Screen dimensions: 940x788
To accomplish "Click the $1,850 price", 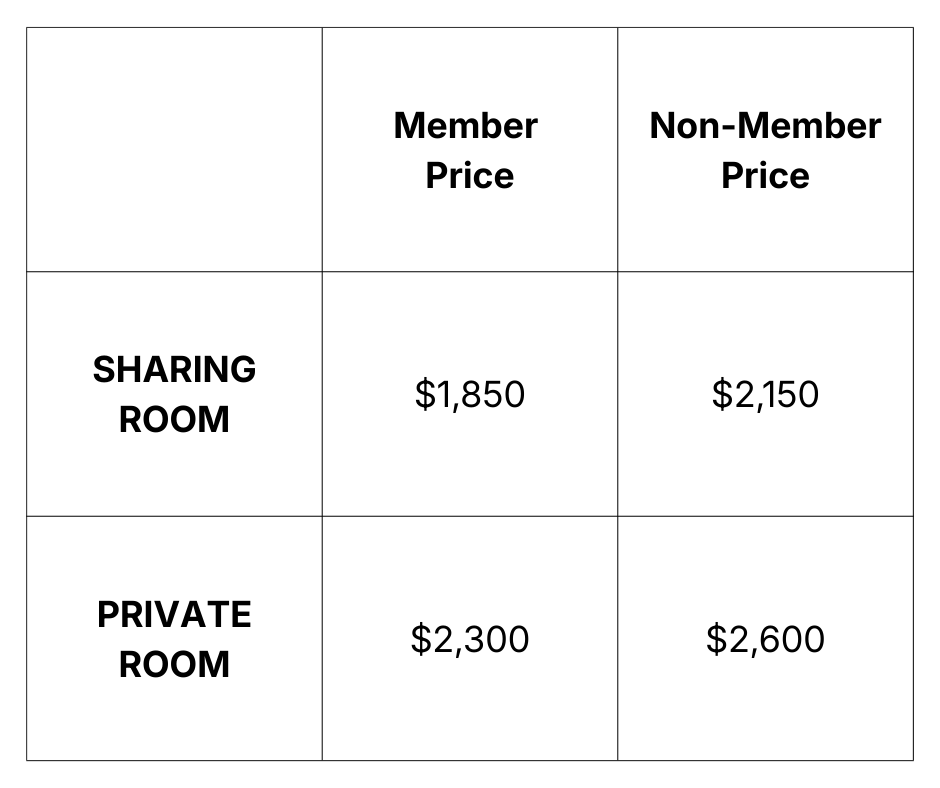I will 469,394.
